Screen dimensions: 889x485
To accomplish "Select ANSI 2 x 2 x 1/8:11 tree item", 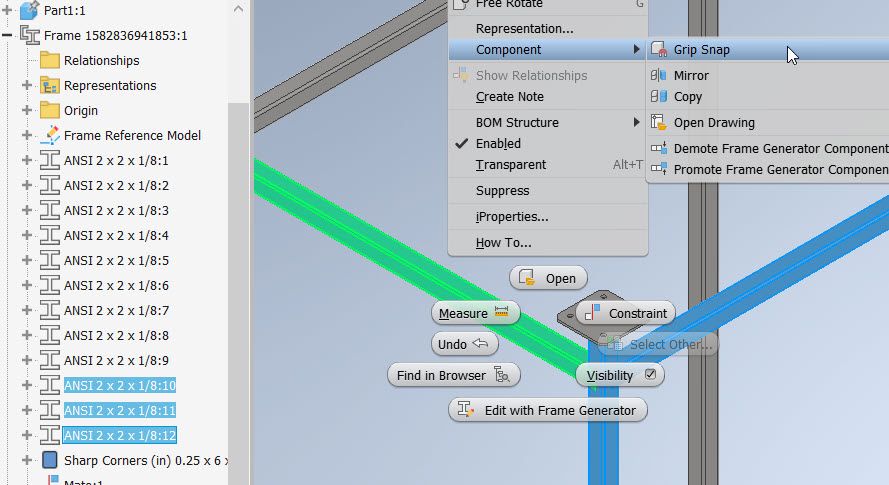I will coord(120,410).
